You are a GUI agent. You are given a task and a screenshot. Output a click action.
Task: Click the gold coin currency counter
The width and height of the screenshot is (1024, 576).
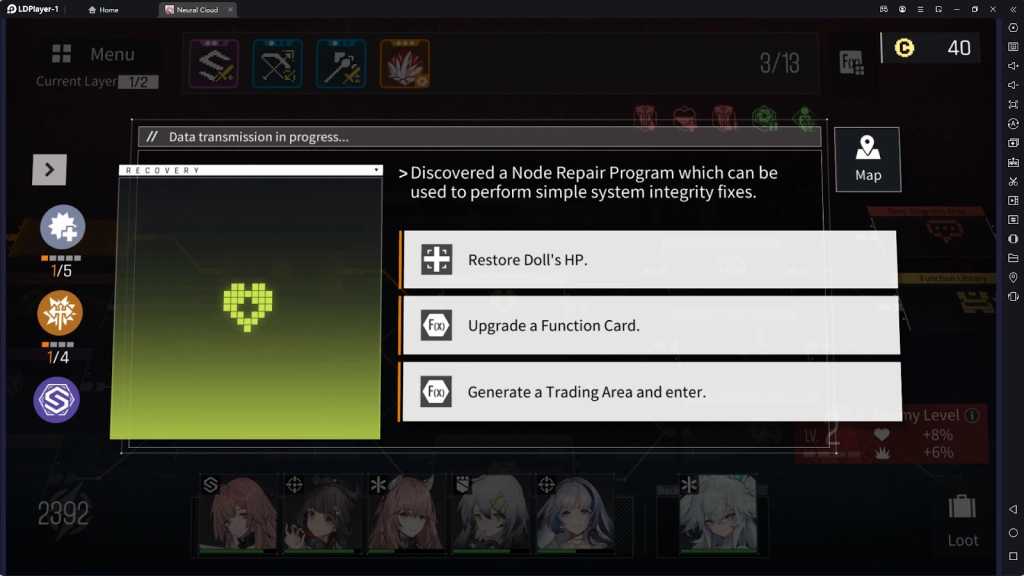(932, 48)
